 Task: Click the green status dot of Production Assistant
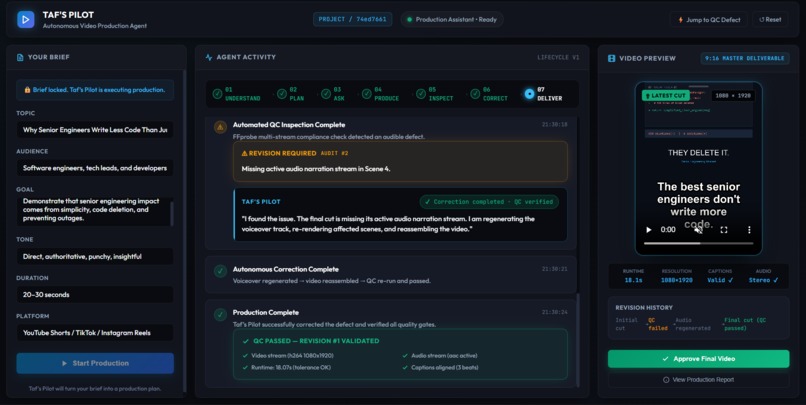point(410,20)
